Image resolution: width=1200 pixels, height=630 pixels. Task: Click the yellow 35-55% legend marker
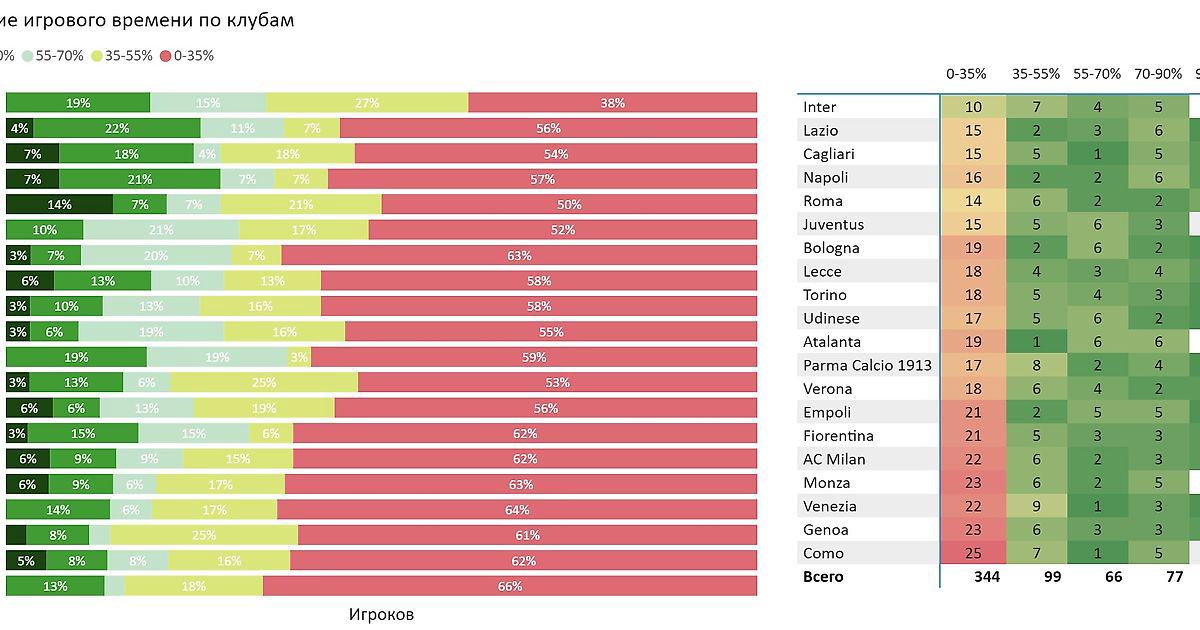pos(97,56)
